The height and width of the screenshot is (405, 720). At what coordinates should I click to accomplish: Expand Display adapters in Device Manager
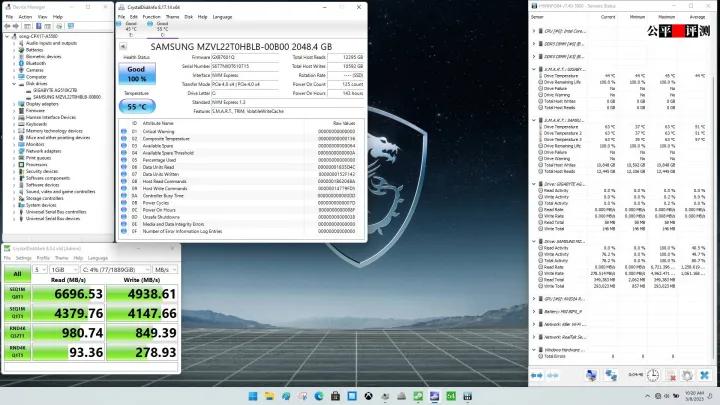14,104
